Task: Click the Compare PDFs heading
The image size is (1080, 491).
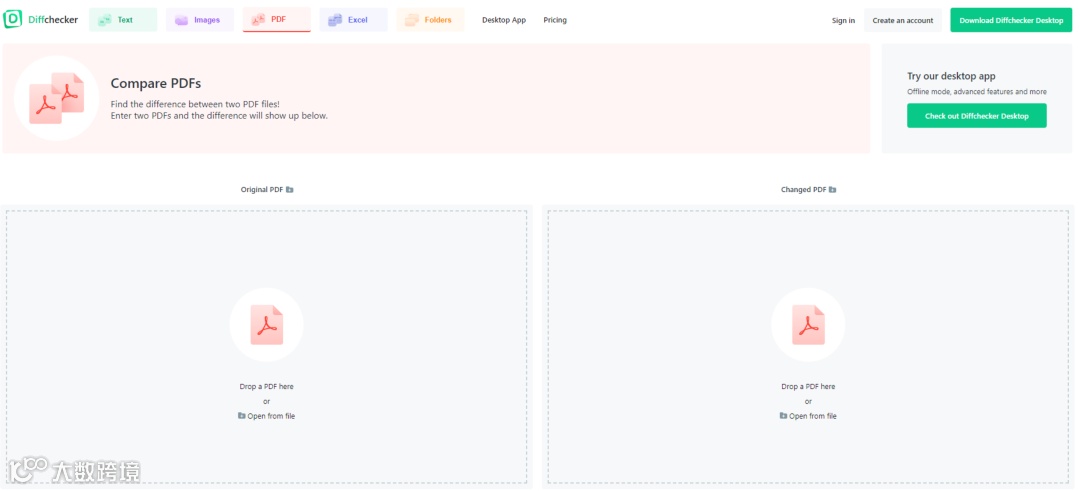Action: pos(156,84)
